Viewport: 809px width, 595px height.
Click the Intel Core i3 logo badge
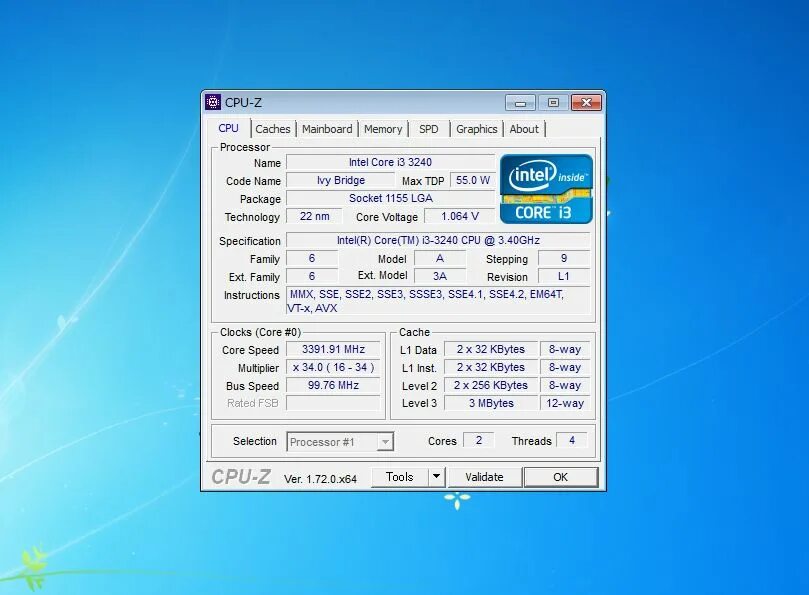(x=546, y=189)
